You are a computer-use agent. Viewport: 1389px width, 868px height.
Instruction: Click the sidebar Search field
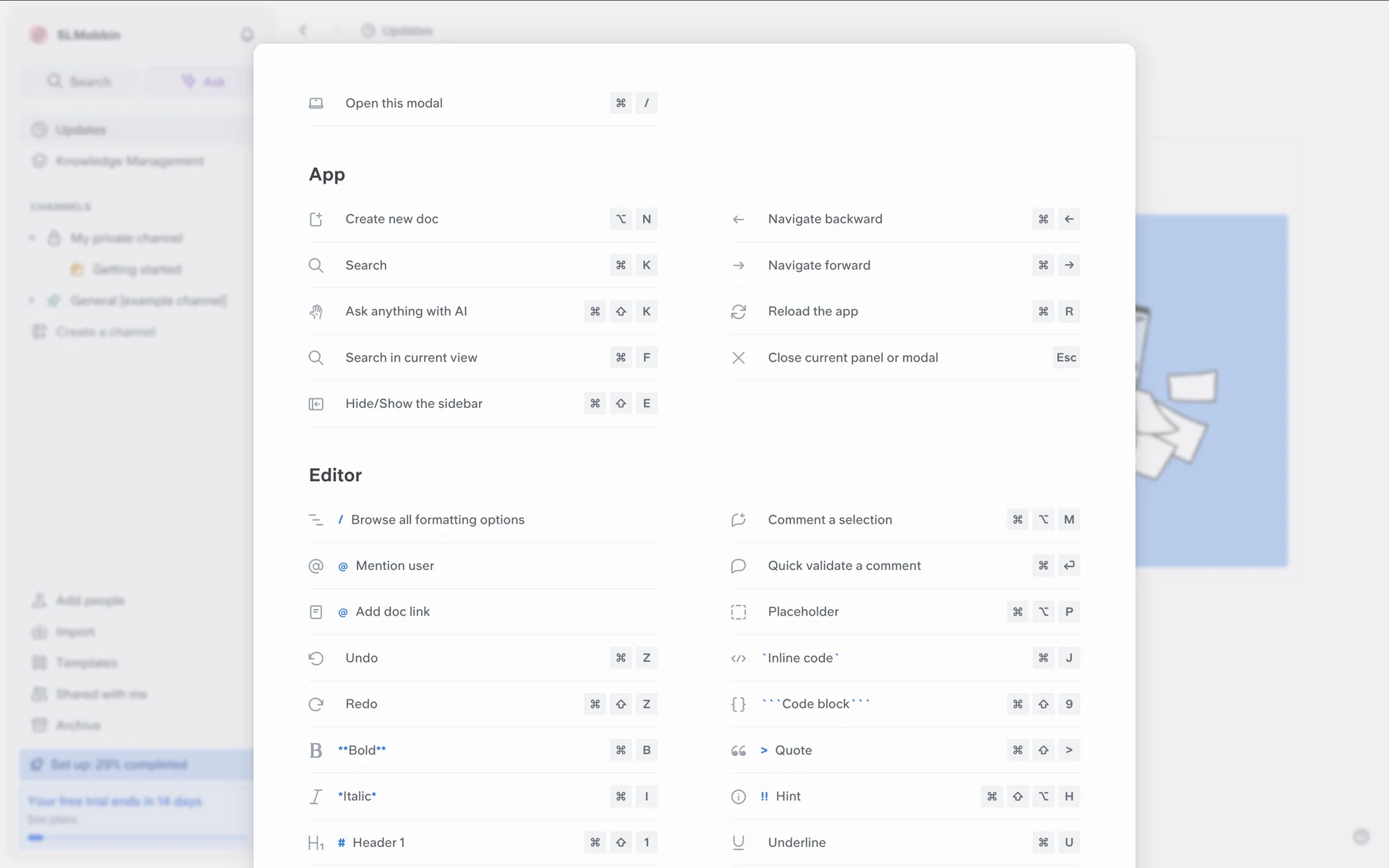pyautogui.click(x=80, y=82)
